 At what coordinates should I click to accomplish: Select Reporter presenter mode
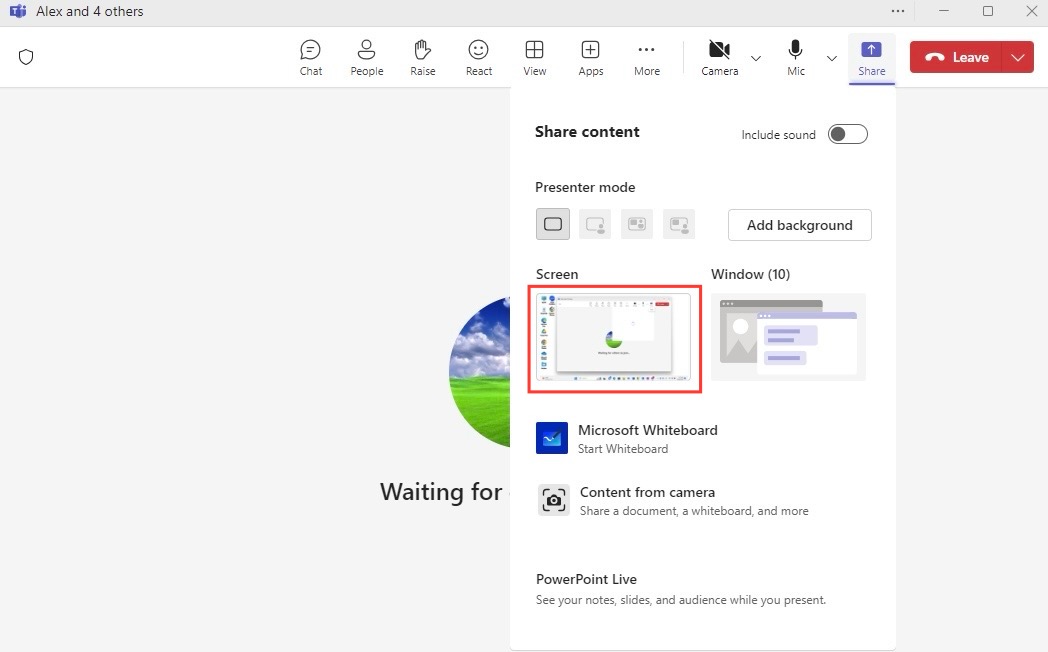pyautogui.click(x=679, y=224)
